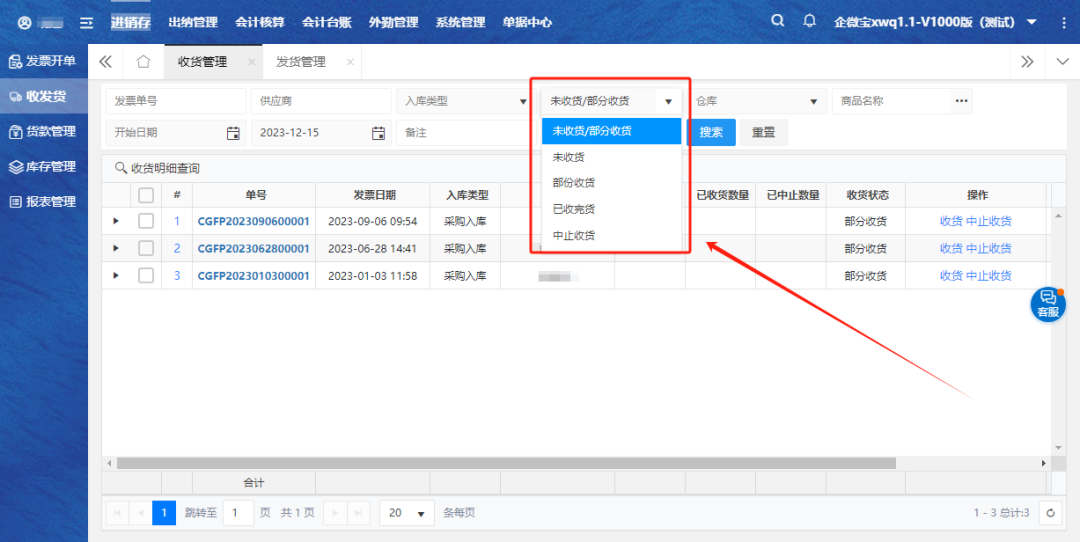The height and width of the screenshot is (542, 1080).
Task: Click 中止收货 link in first row
Action: [x=988, y=221]
